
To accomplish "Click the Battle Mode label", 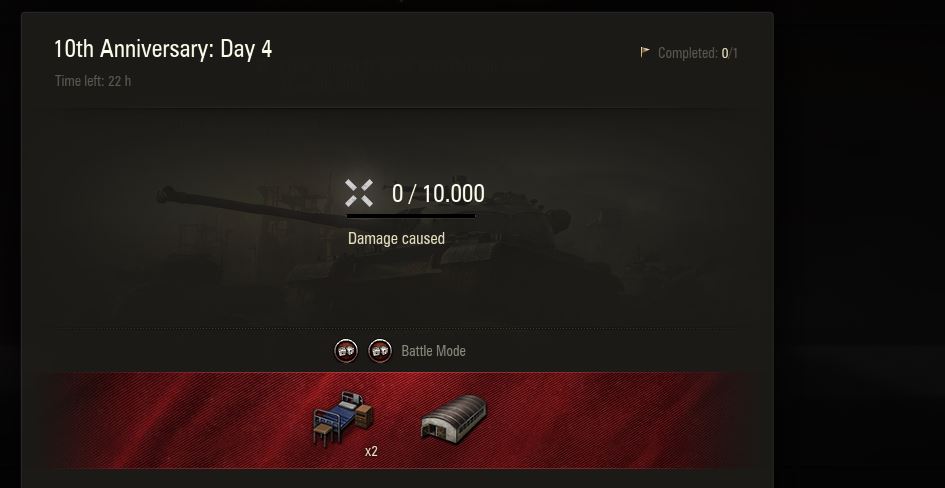I will click(x=433, y=351).
